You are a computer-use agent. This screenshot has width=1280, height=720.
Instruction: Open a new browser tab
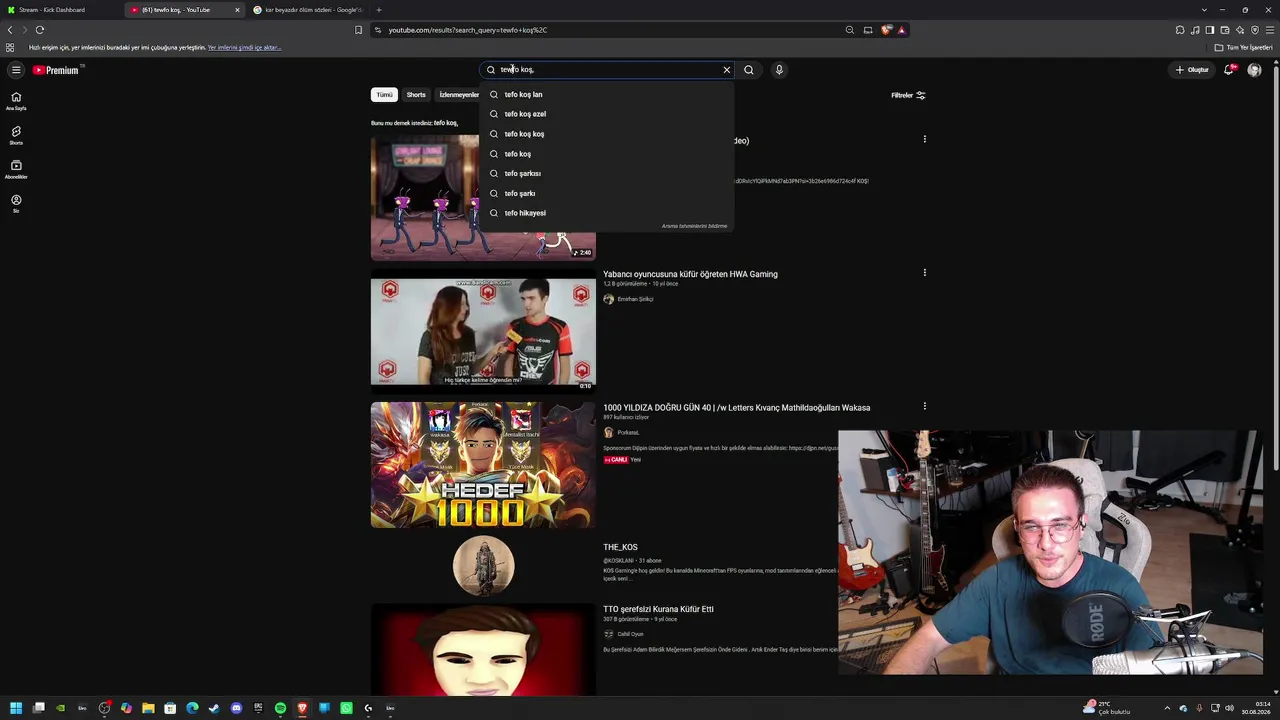click(379, 10)
